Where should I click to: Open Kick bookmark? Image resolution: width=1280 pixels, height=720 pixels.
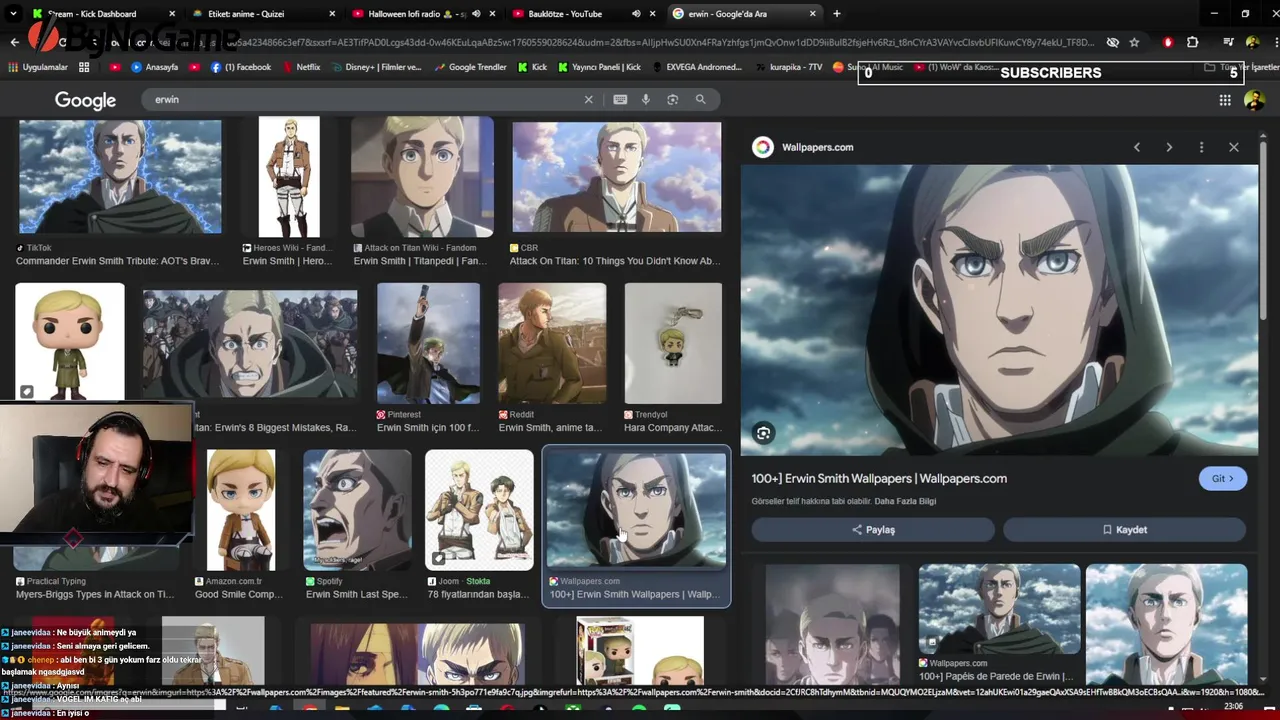coord(533,67)
